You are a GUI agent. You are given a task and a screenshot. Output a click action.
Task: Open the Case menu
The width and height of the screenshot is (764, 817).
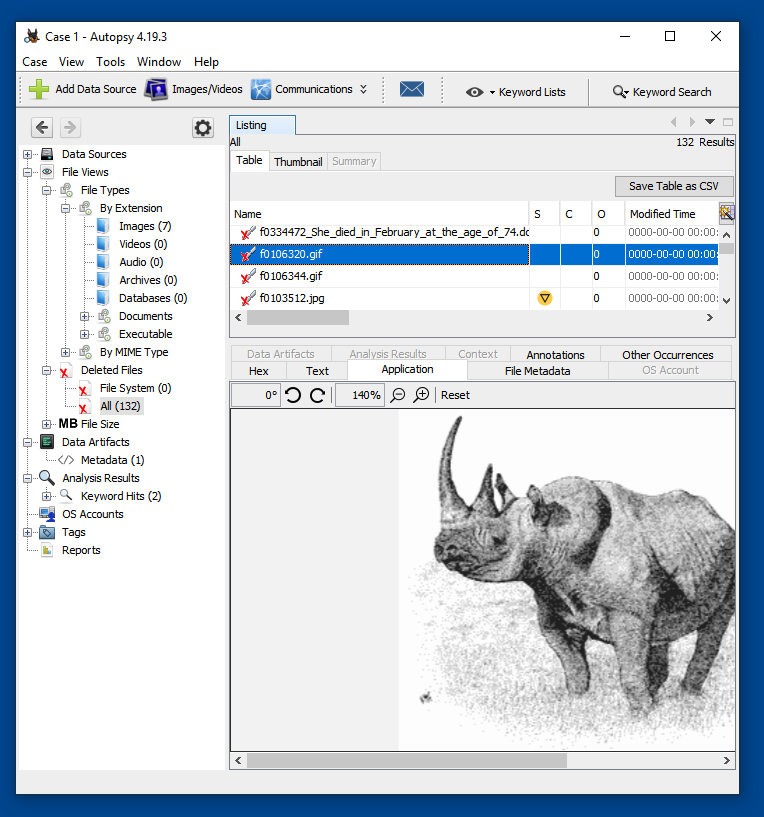tap(35, 62)
